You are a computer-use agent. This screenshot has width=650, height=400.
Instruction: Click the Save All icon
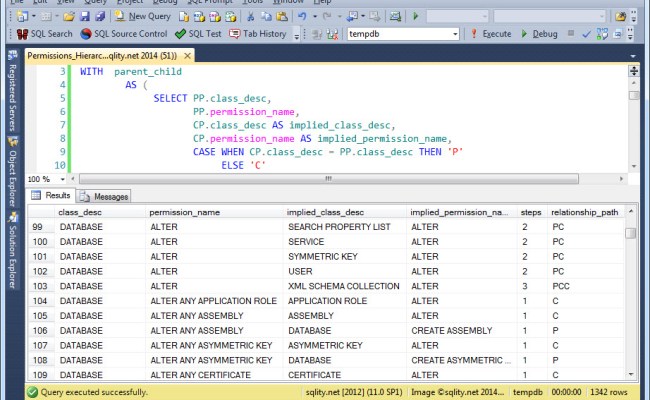(x=100, y=17)
